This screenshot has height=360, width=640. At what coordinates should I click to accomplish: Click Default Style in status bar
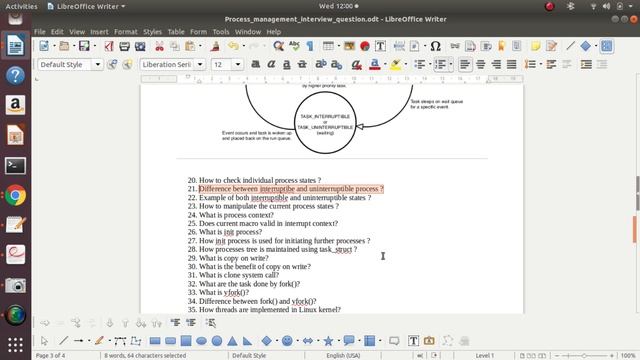tap(249, 356)
